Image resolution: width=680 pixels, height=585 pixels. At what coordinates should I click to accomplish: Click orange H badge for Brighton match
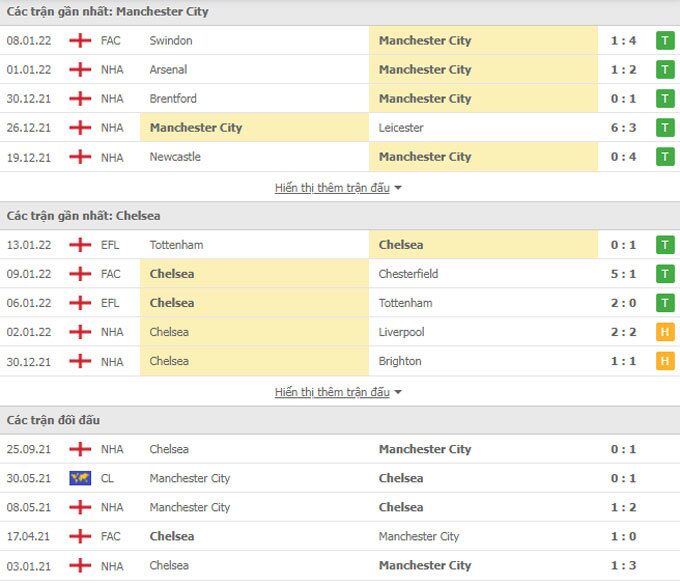tap(665, 361)
